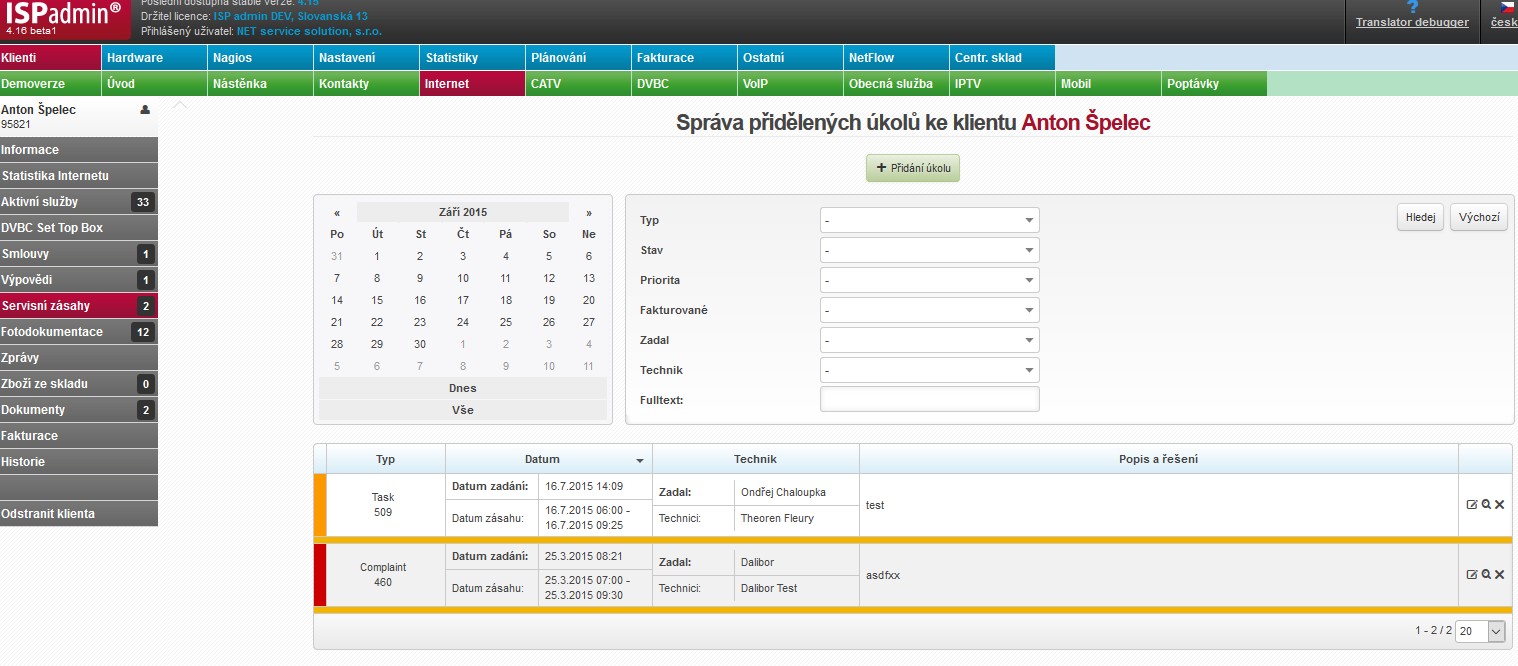View details of Complaint 460 row
Image resolution: width=1518 pixels, height=666 pixels.
tap(1486, 575)
